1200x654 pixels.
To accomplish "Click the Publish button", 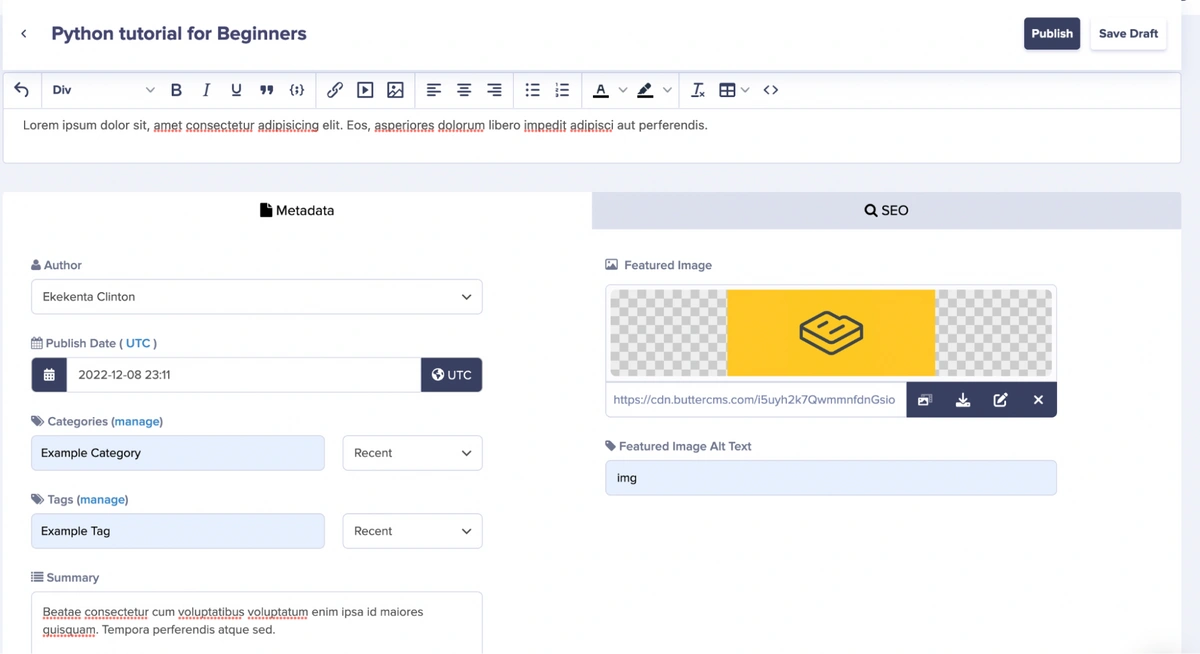I will 1051,33.
